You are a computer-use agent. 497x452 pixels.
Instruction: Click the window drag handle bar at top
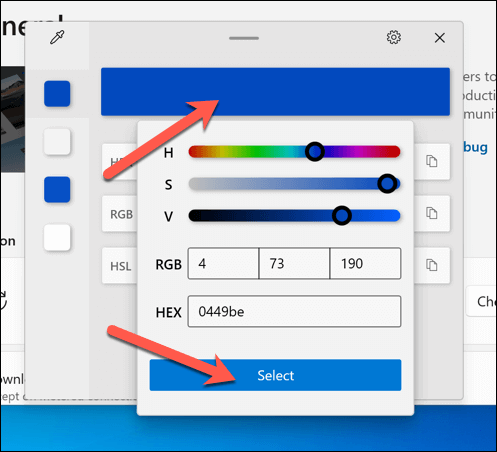[x=244, y=38]
